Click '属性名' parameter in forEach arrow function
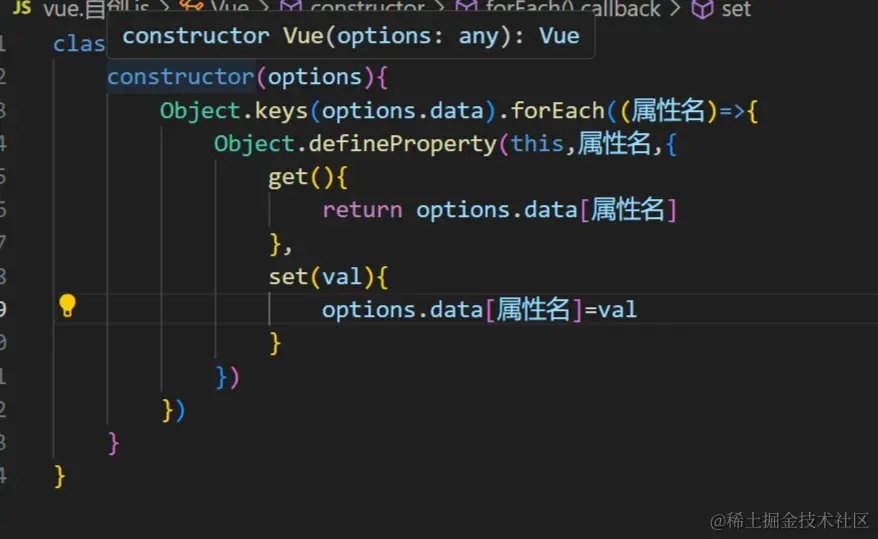878x539 pixels. click(x=669, y=111)
